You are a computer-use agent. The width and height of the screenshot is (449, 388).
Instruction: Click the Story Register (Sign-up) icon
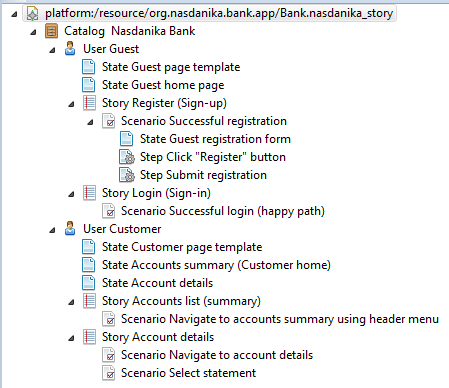[89, 103]
